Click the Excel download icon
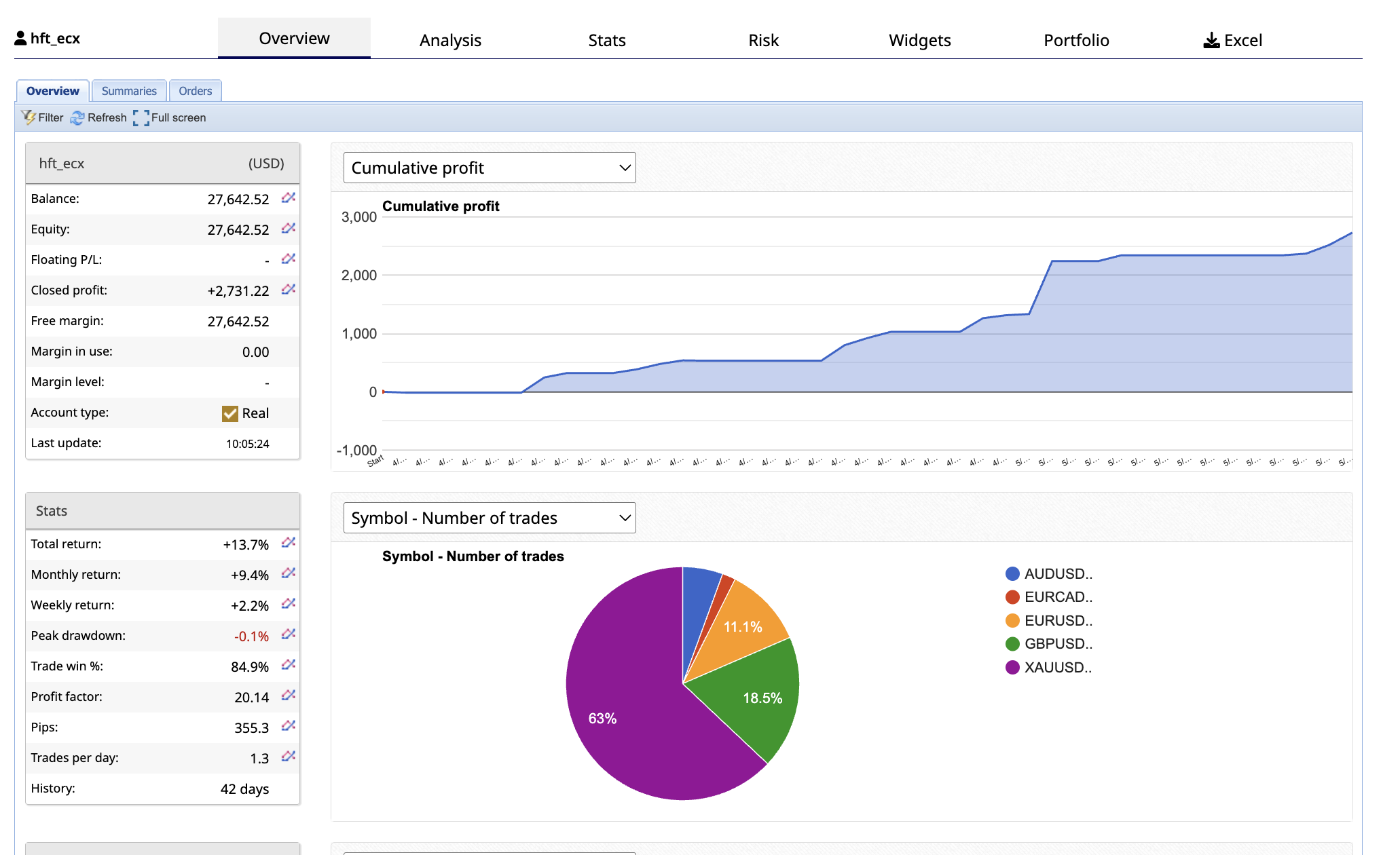Screen dimensions: 1400x855 (x=1211, y=41)
